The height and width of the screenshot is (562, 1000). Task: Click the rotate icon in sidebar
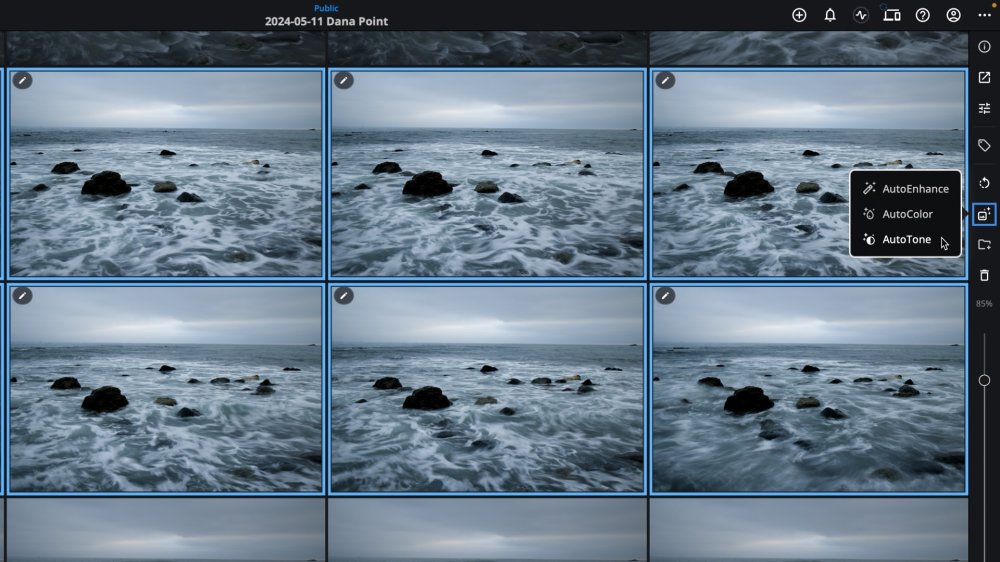pyautogui.click(x=984, y=183)
